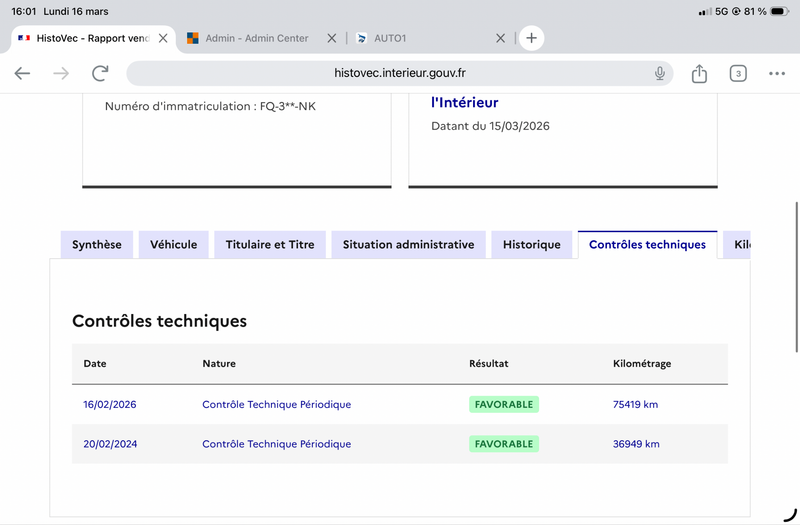Show the Situation administrative tab
Screen dimensions: 800x525
pyautogui.click(x=408, y=245)
